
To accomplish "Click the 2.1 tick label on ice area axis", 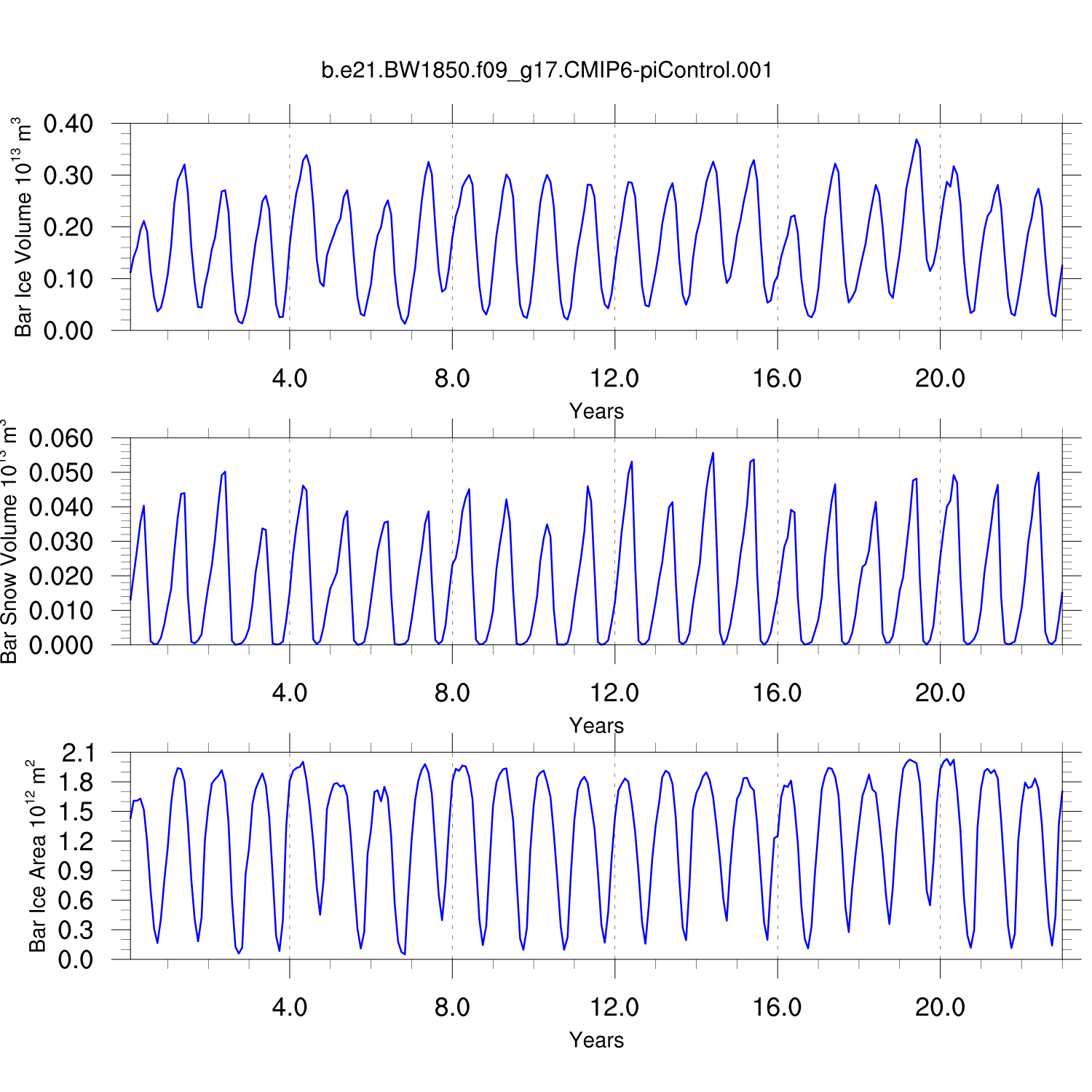I will (77, 753).
